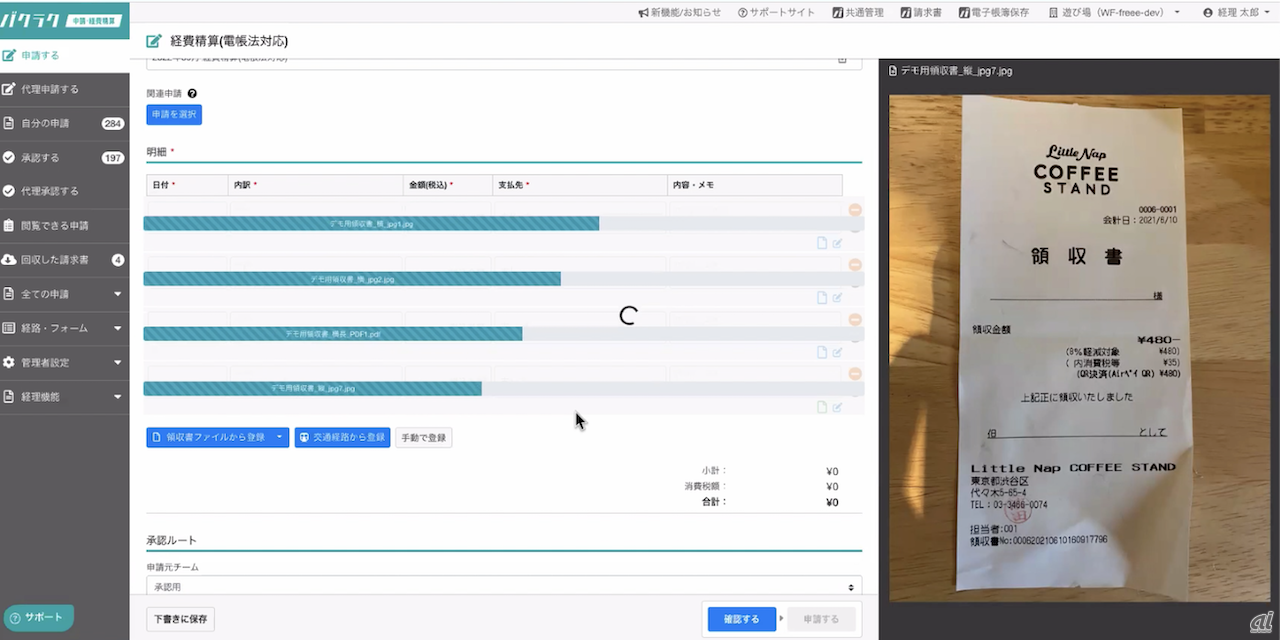
Task: Open the 経理 太郎 user dropdown
Action: pos(1235,13)
